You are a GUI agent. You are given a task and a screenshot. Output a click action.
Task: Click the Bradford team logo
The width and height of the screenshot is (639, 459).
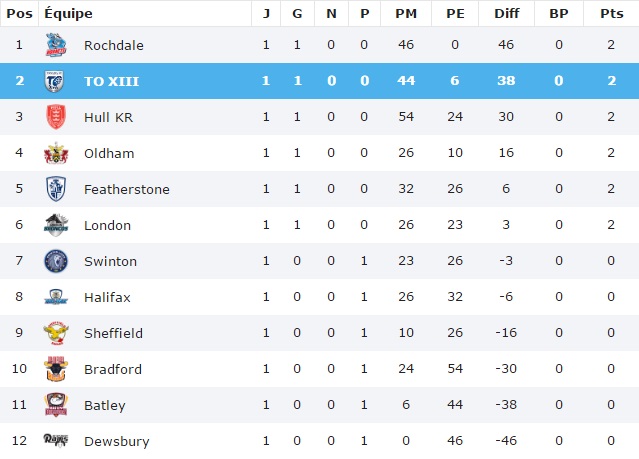[55, 369]
